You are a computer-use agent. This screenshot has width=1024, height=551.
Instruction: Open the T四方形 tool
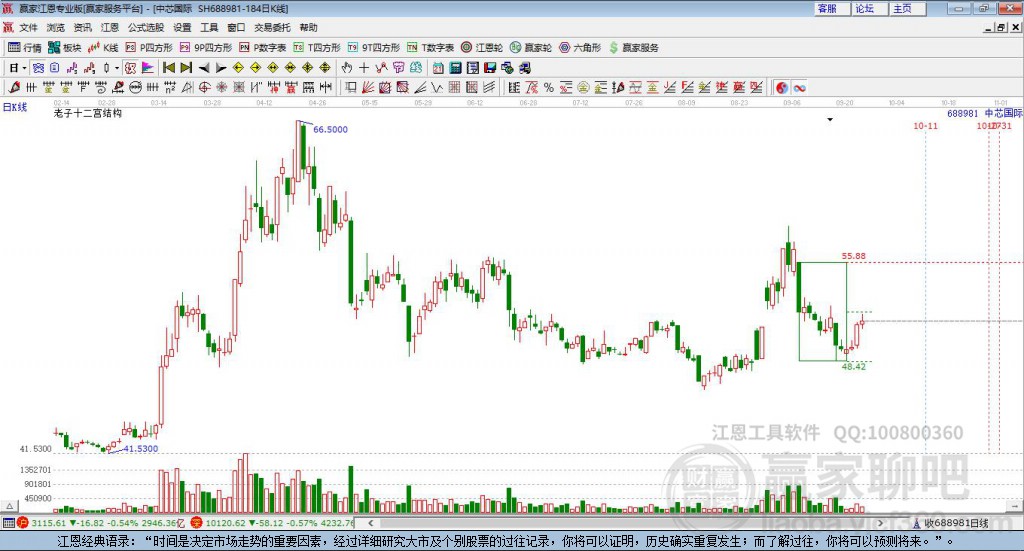click(x=317, y=48)
